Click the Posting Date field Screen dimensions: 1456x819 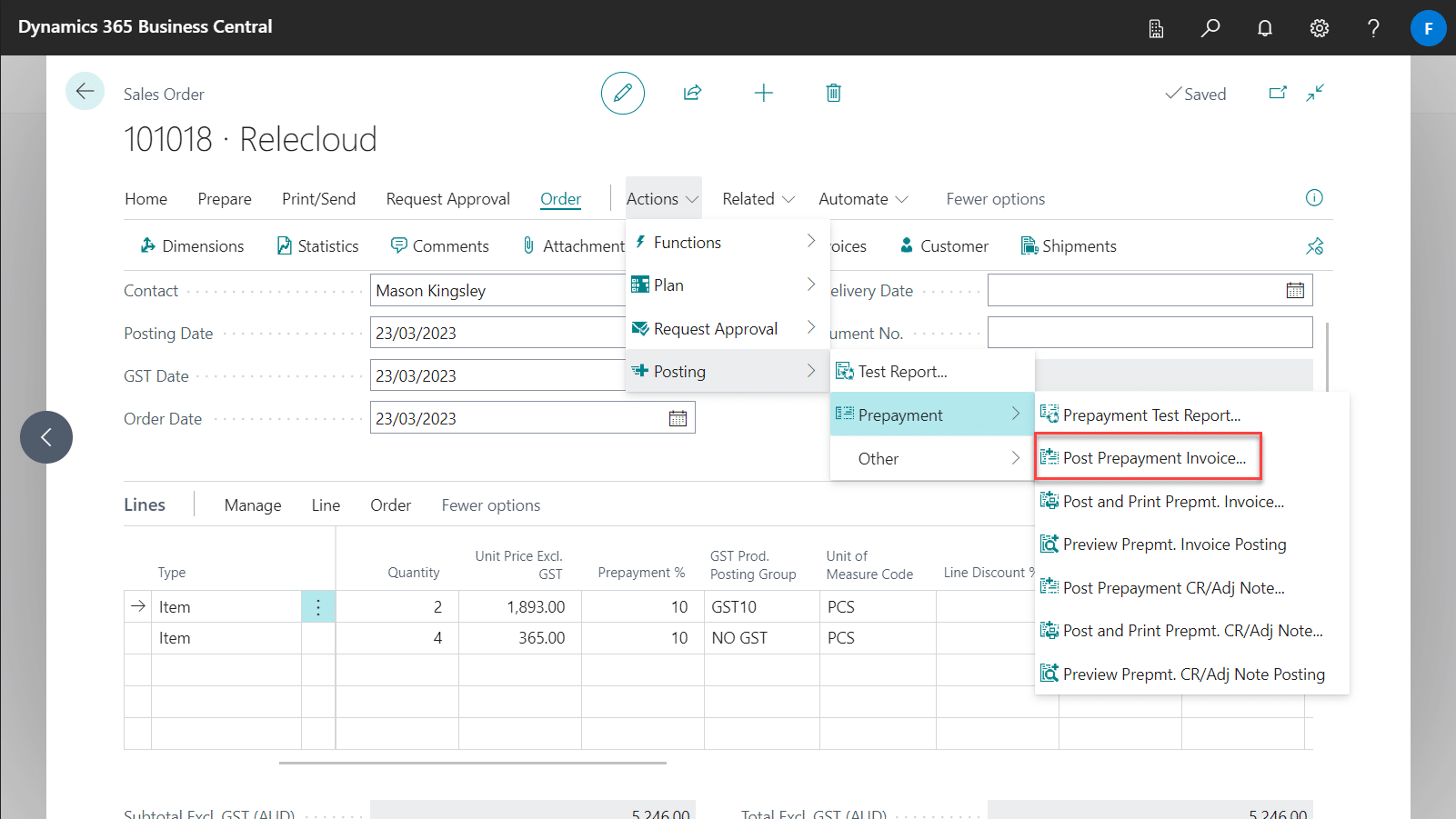(x=497, y=333)
